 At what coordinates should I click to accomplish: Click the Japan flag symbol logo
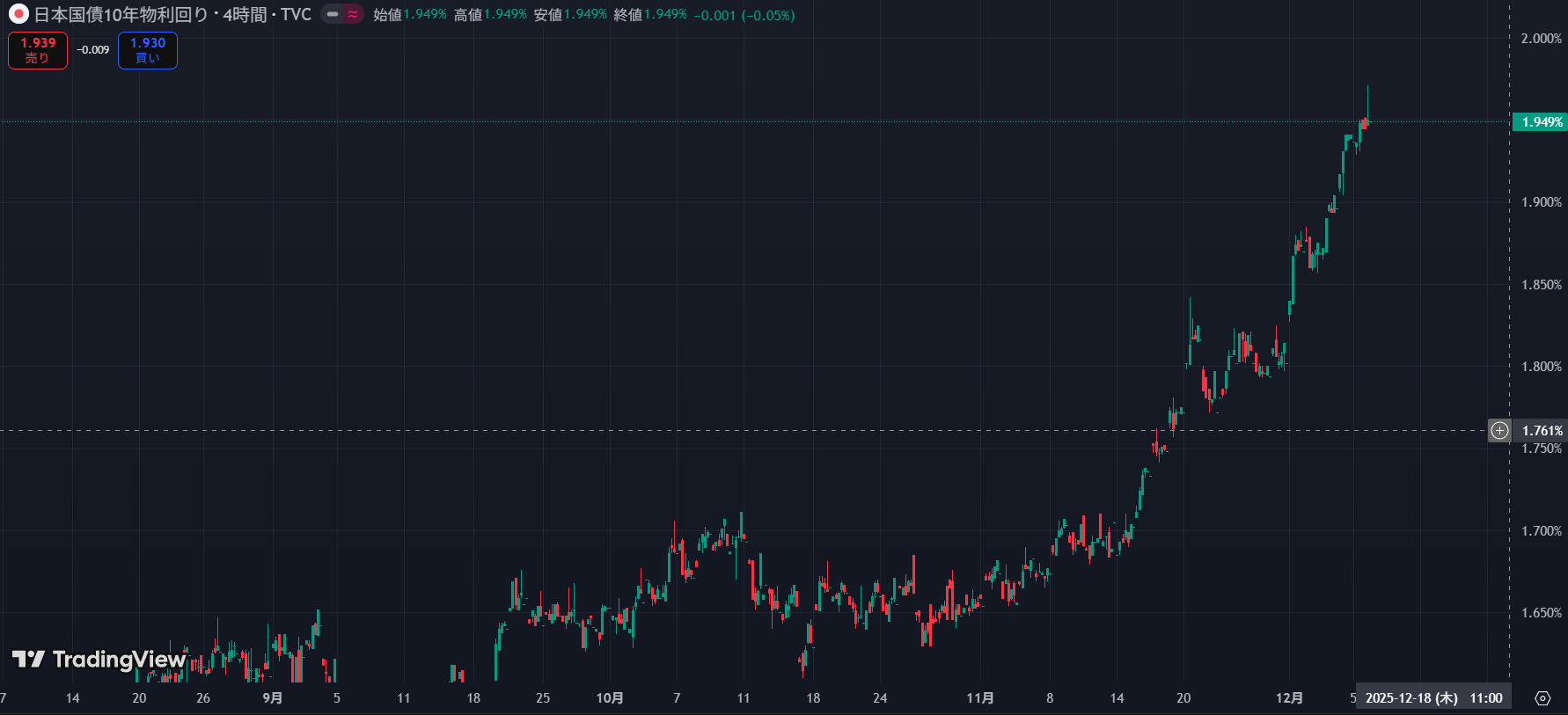(18, 14)
